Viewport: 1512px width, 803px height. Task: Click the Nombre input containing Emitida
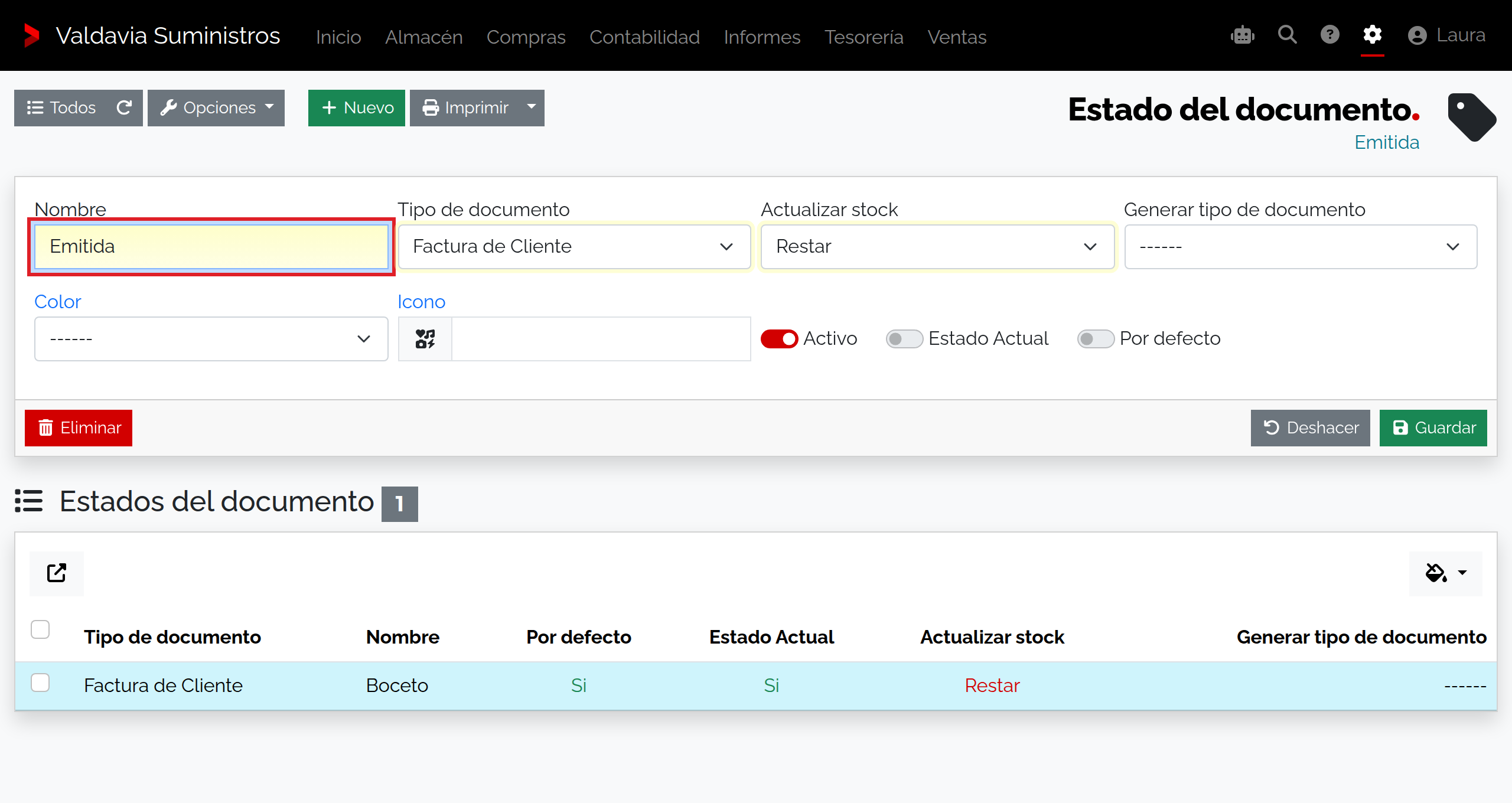pyautogui.click(x=211, y=247)
